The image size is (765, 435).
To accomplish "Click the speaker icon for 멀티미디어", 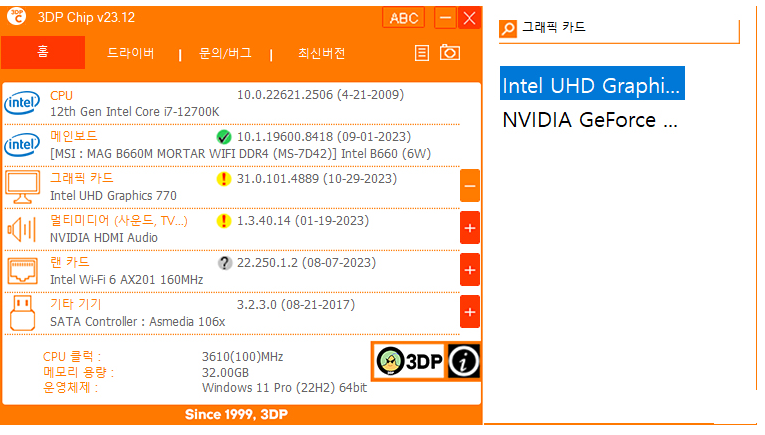I will click(x=22, y=229).
